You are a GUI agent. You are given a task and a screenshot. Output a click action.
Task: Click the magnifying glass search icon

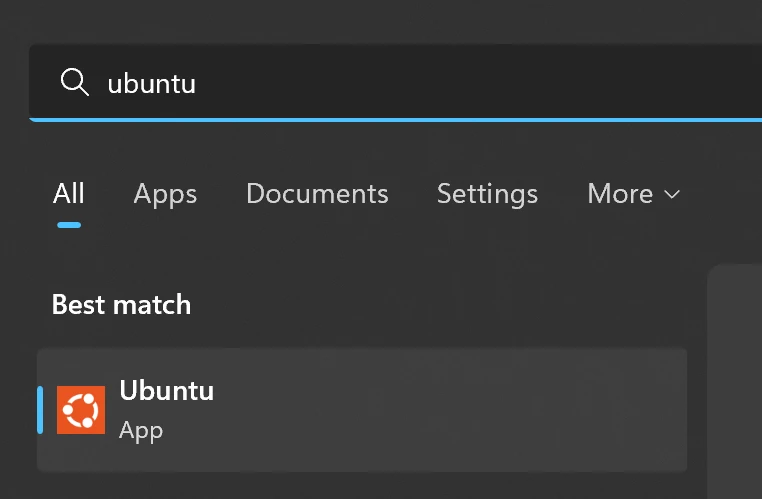pos(75,82)
